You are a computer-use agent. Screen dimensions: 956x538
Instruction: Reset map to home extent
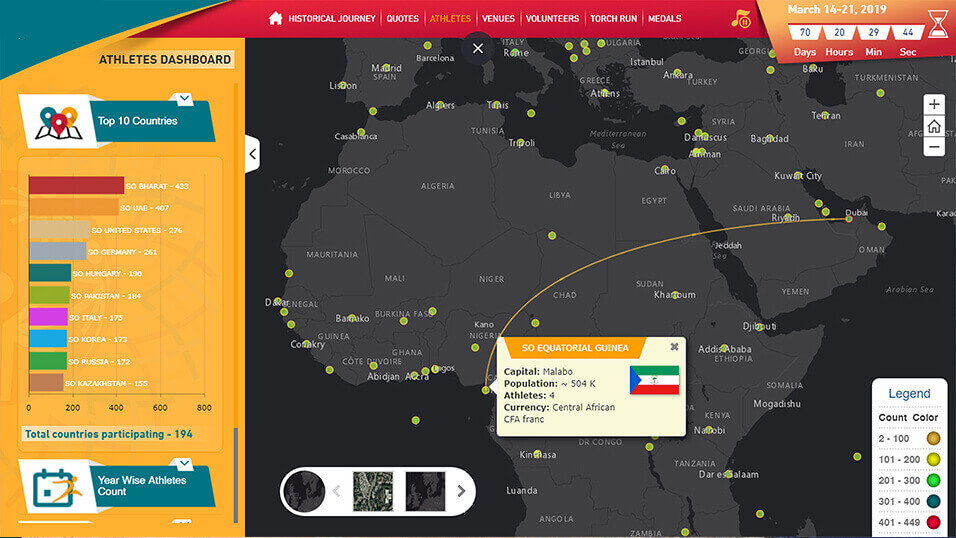tap(934, 126)
